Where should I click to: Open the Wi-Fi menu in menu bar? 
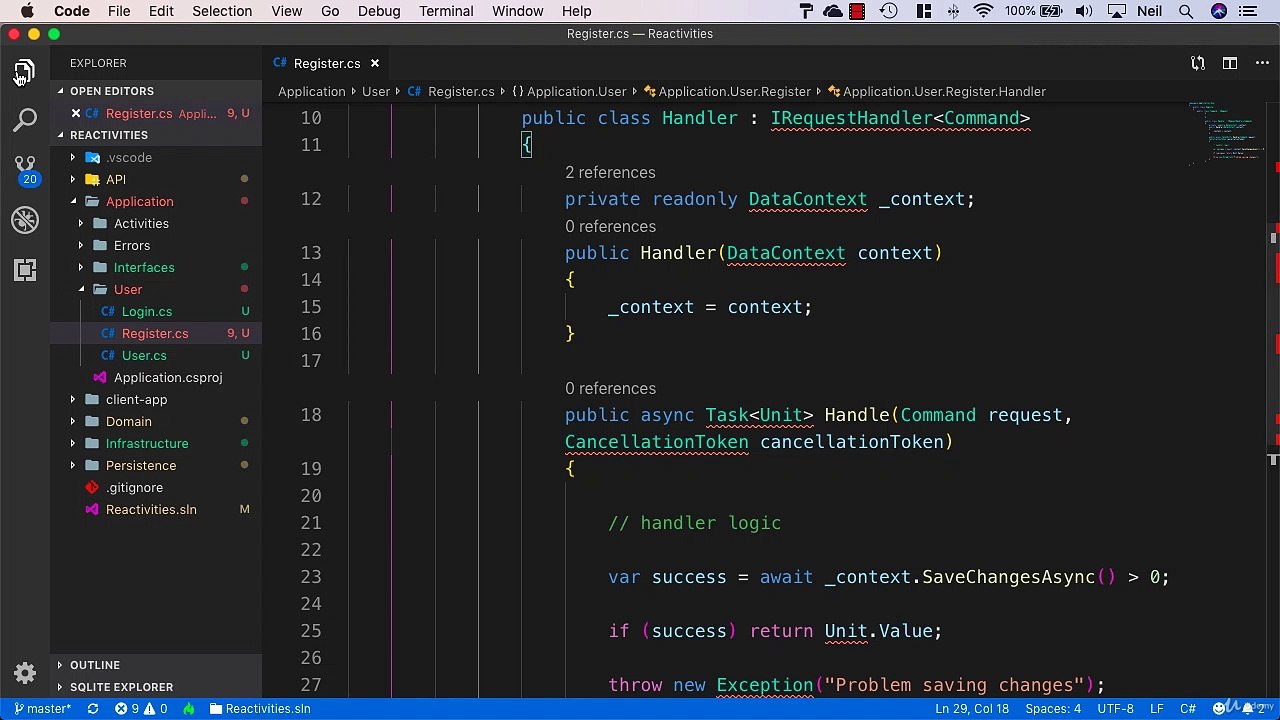[984, 11]
